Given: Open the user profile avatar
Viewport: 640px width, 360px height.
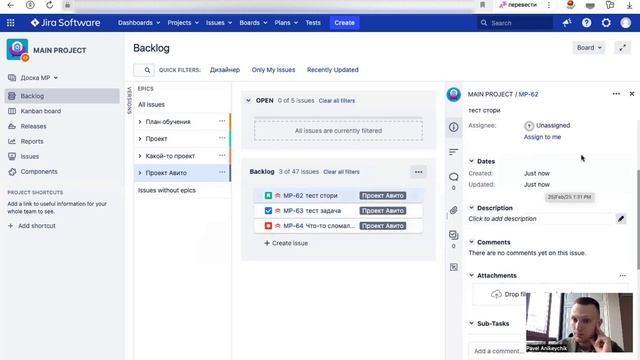Looking at the screenshot, I should pos(626,23).
